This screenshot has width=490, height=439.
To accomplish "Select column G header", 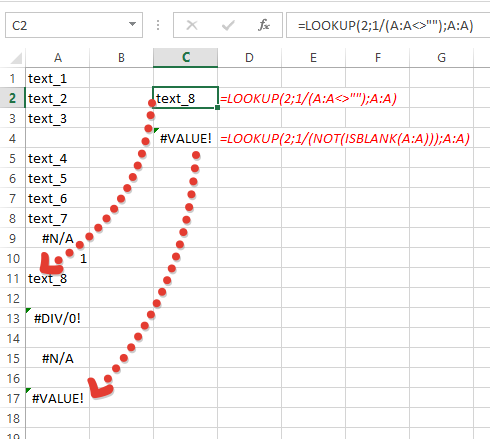I will 441,58.
